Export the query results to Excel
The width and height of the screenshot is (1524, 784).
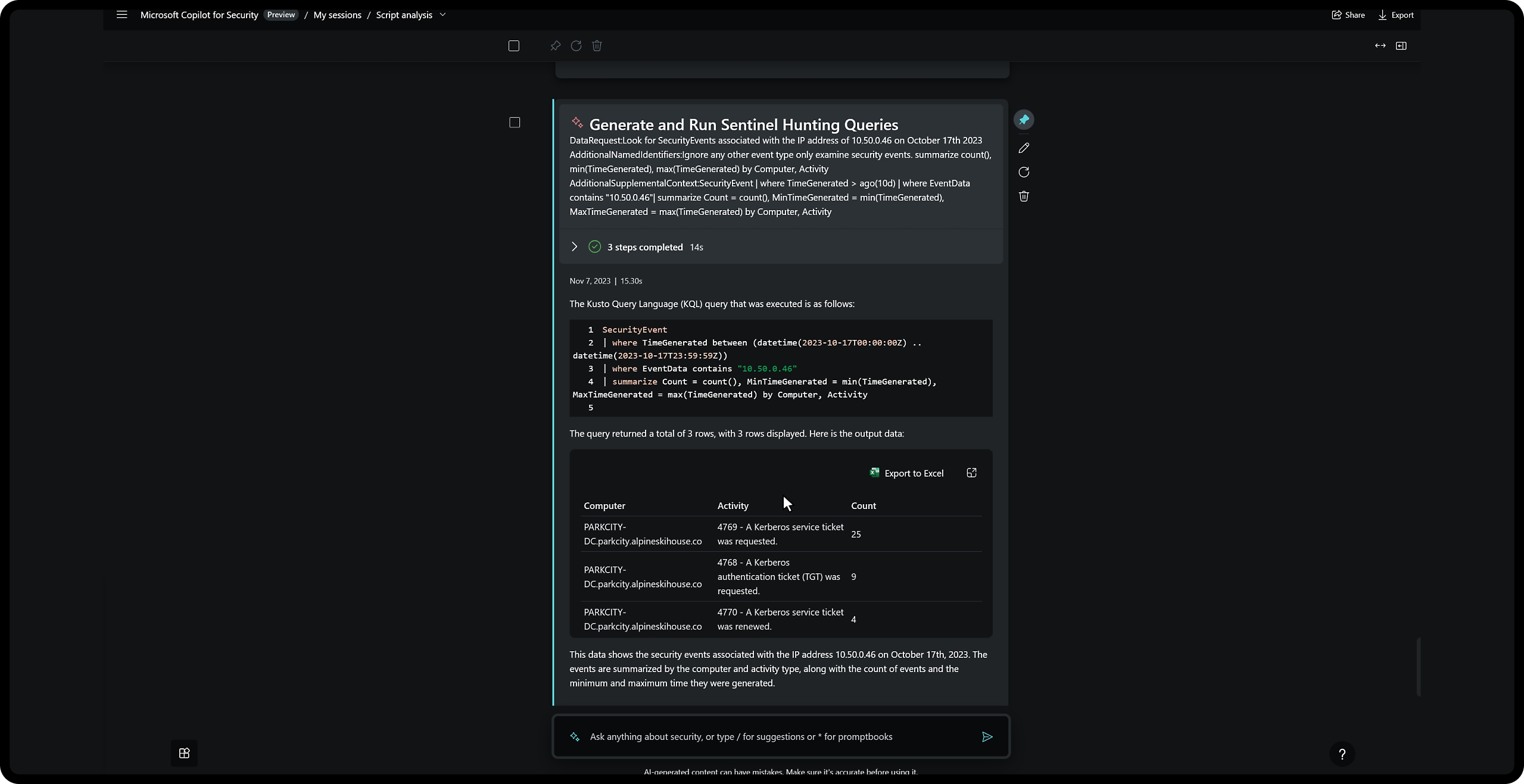[906, 472]
